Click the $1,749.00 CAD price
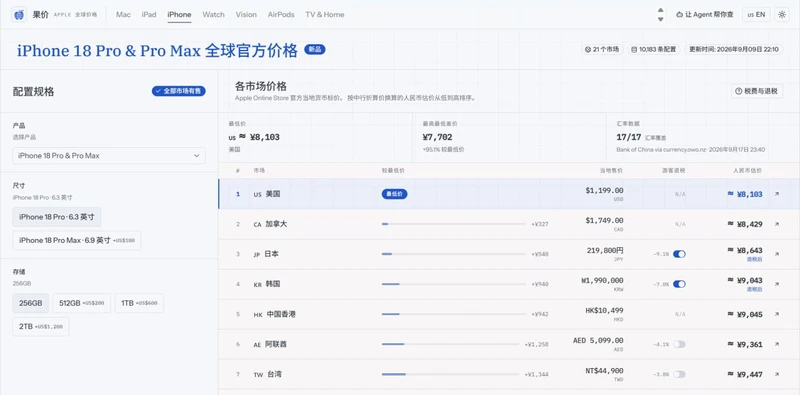This screenshot has height=395, width=800. point(604,220)
